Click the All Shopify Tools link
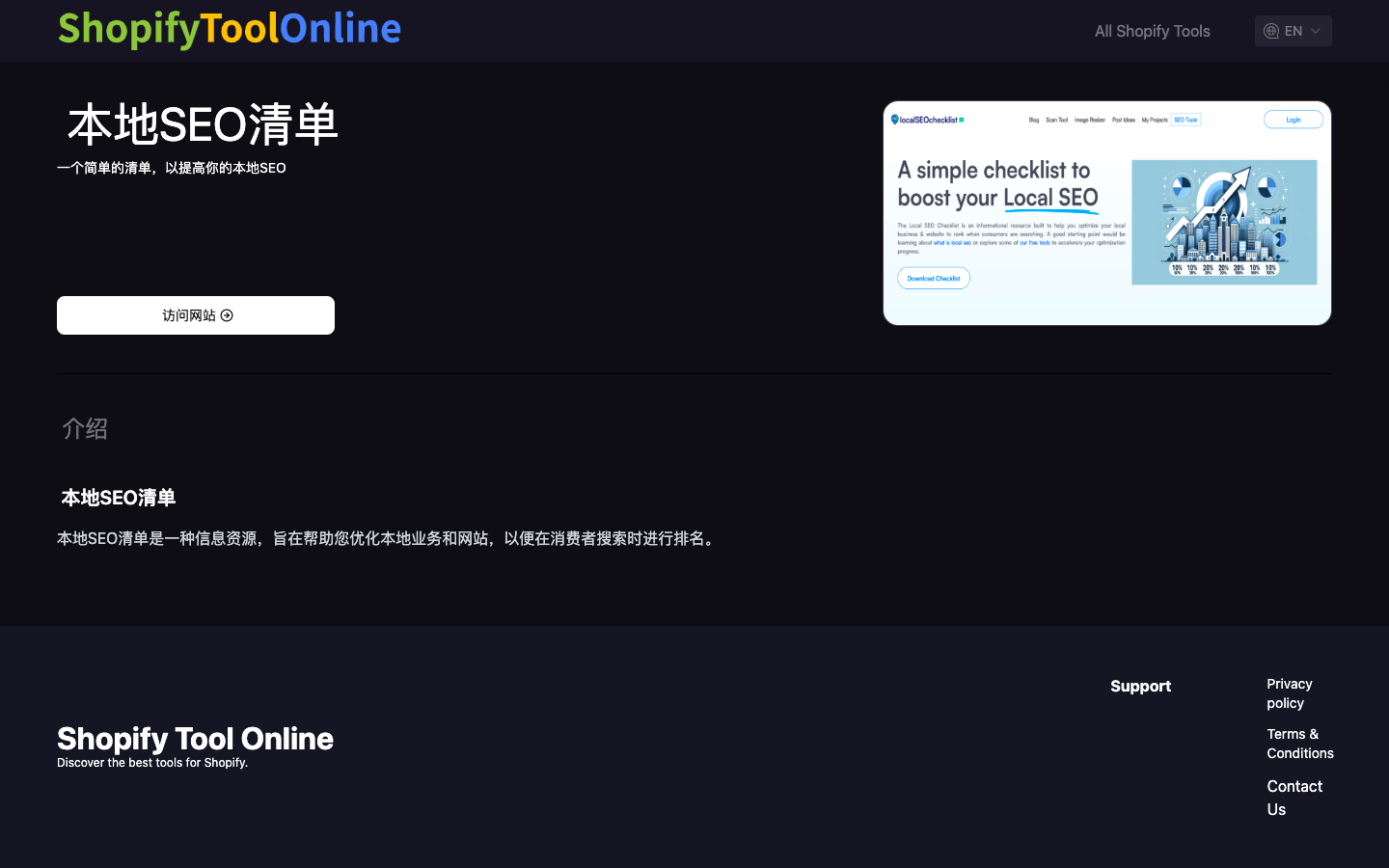The width and height of the screenshot is (1389, 868). click(x=1152, y=30)
